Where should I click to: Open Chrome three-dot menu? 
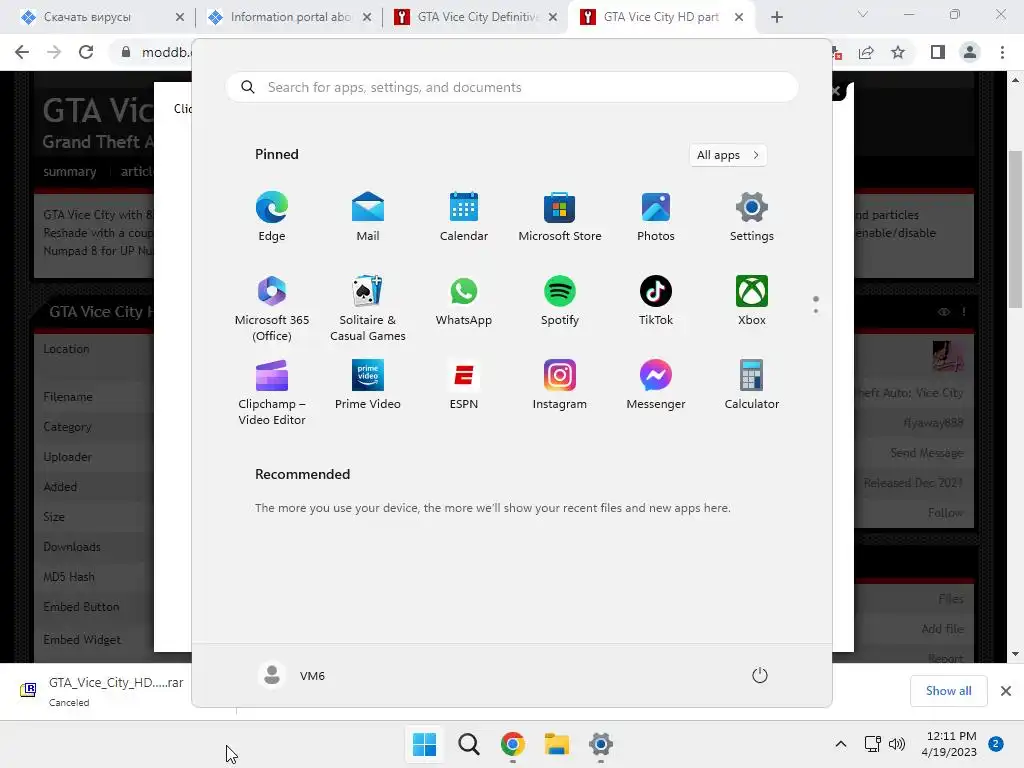[x=1002, y=52]
